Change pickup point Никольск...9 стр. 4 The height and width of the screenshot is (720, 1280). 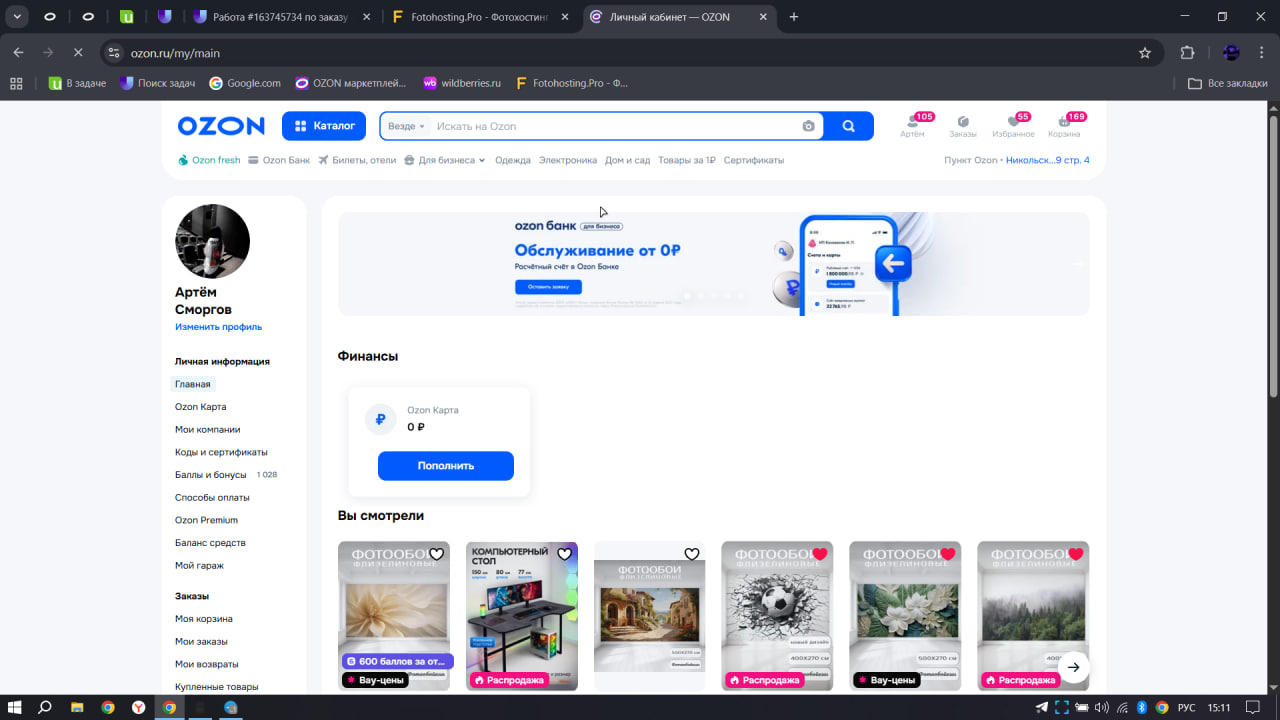1048,160
